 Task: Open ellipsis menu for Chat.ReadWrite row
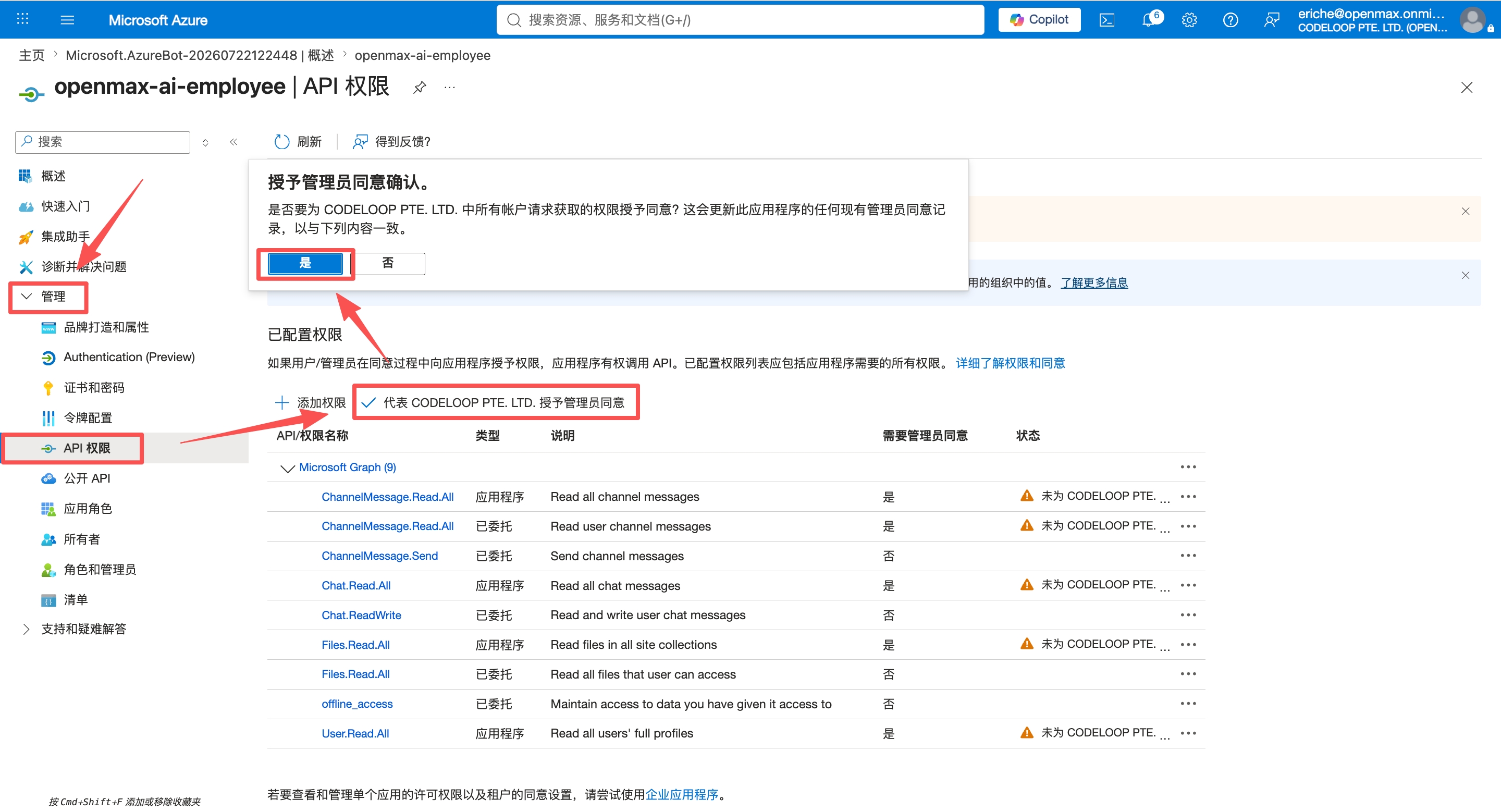(1188, 615)
